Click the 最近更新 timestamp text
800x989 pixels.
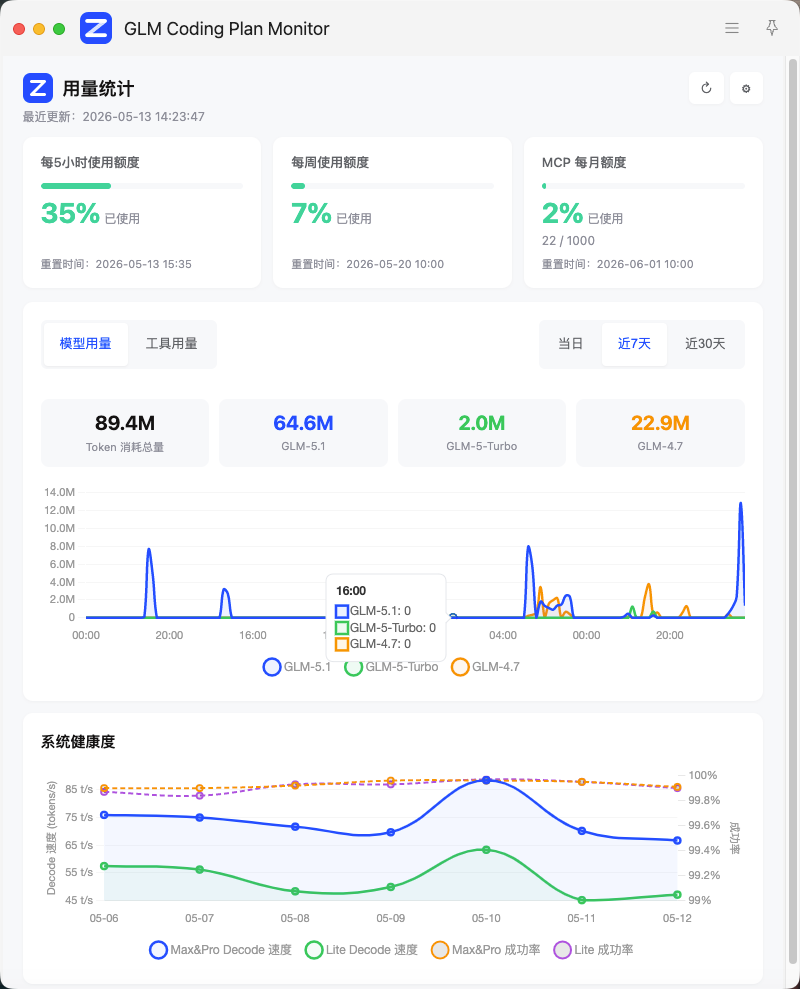[x=114, y=117]
